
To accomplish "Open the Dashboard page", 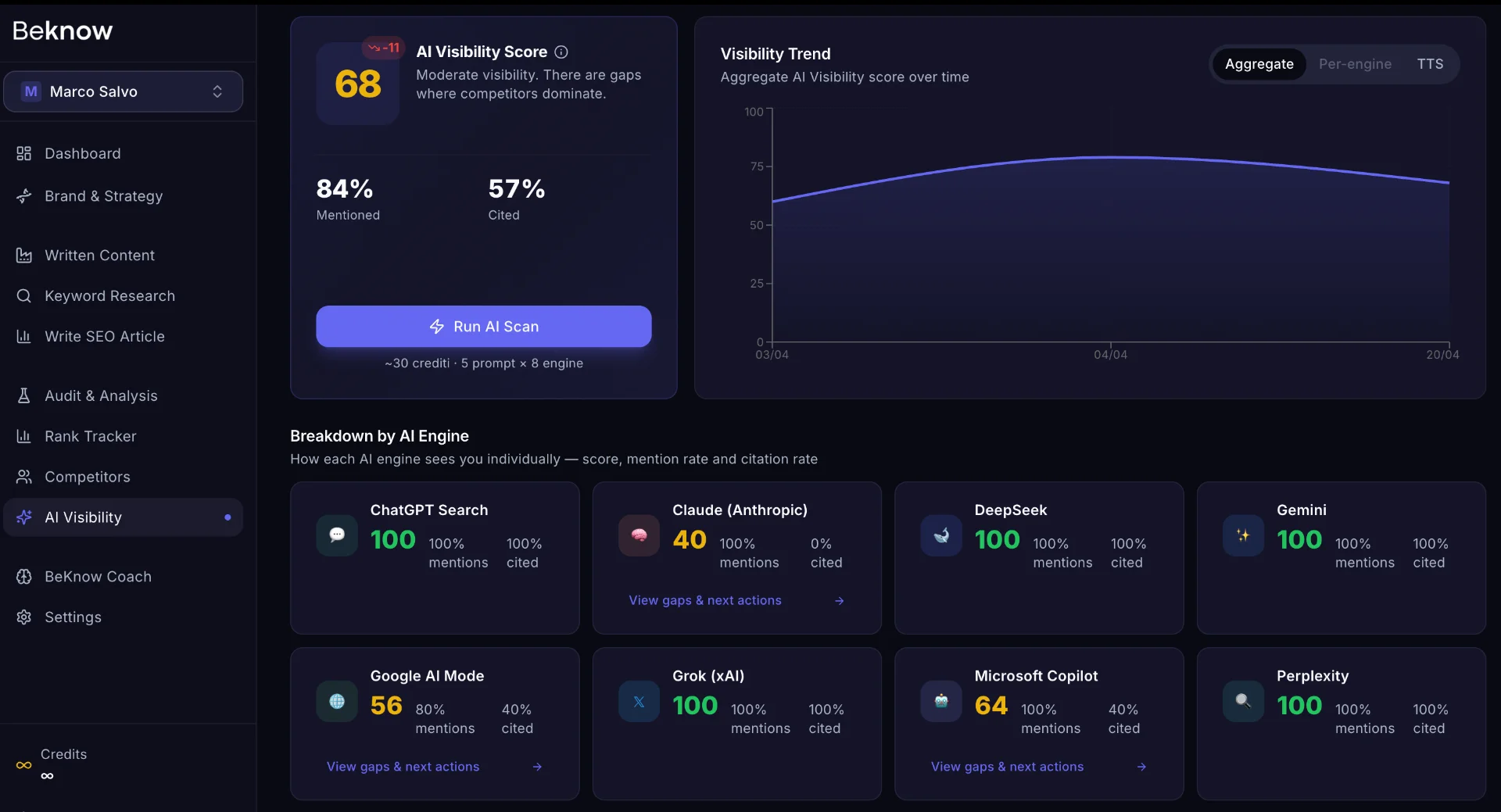I will tap(124, 153).
